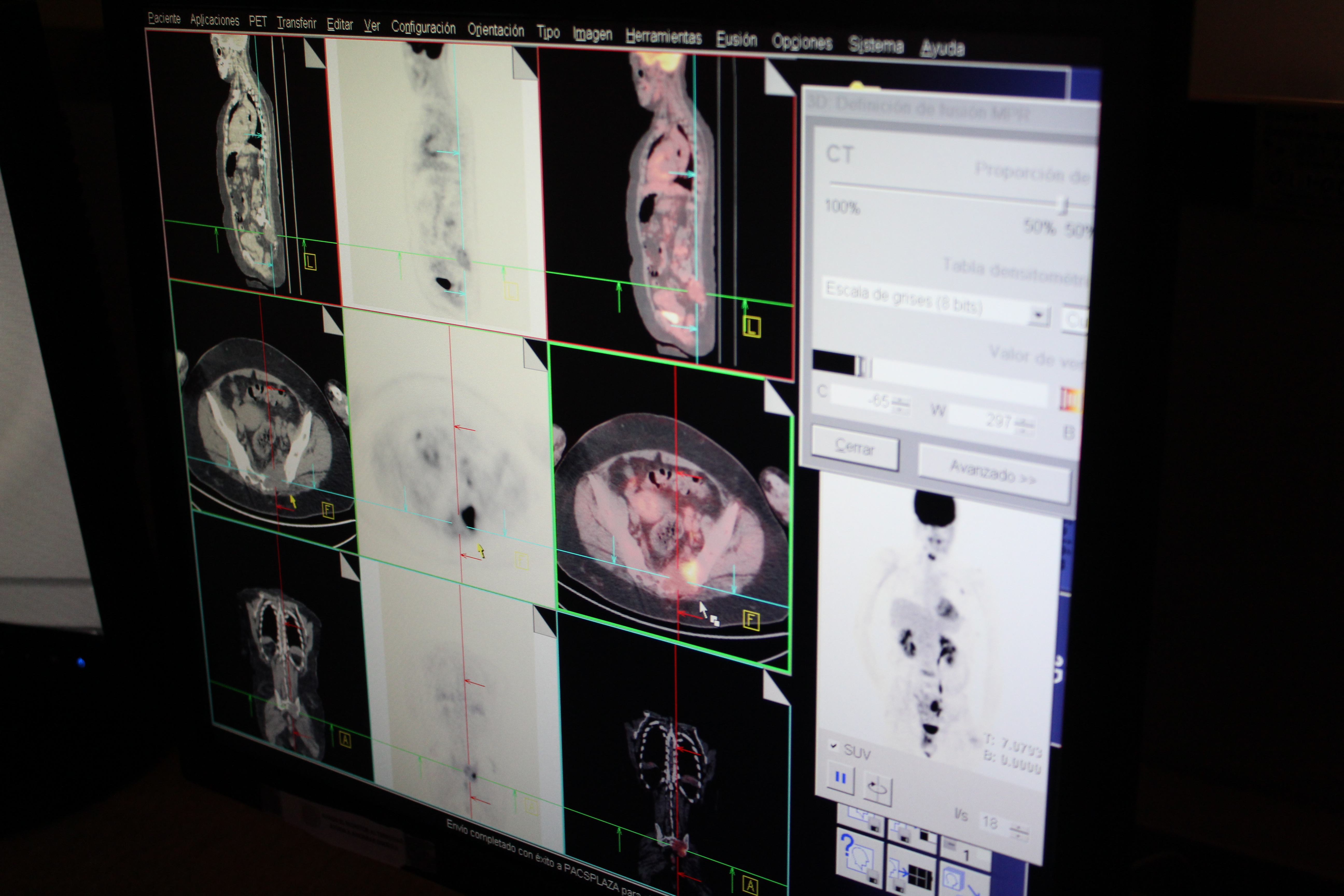Open the PET menu
The image size is (1344, 896).
258,22
